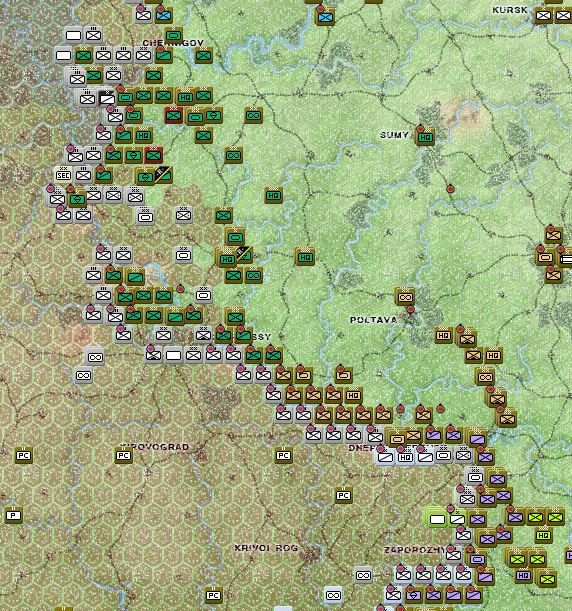Click the blue infantry counter left of Kursk
Image resolution: width=572 pixels, height=611 pixels.
tap(325, 17)
